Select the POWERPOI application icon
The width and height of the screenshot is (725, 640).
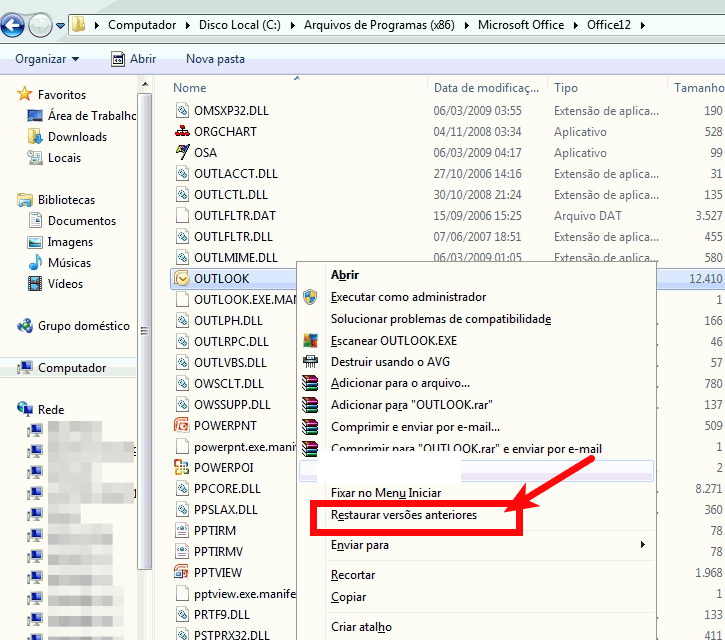click(x=182, y=467)
